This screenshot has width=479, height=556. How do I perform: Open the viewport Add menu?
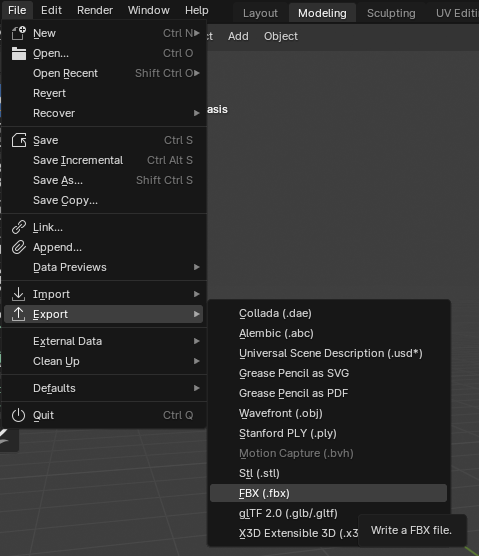(x=238, y=37)
